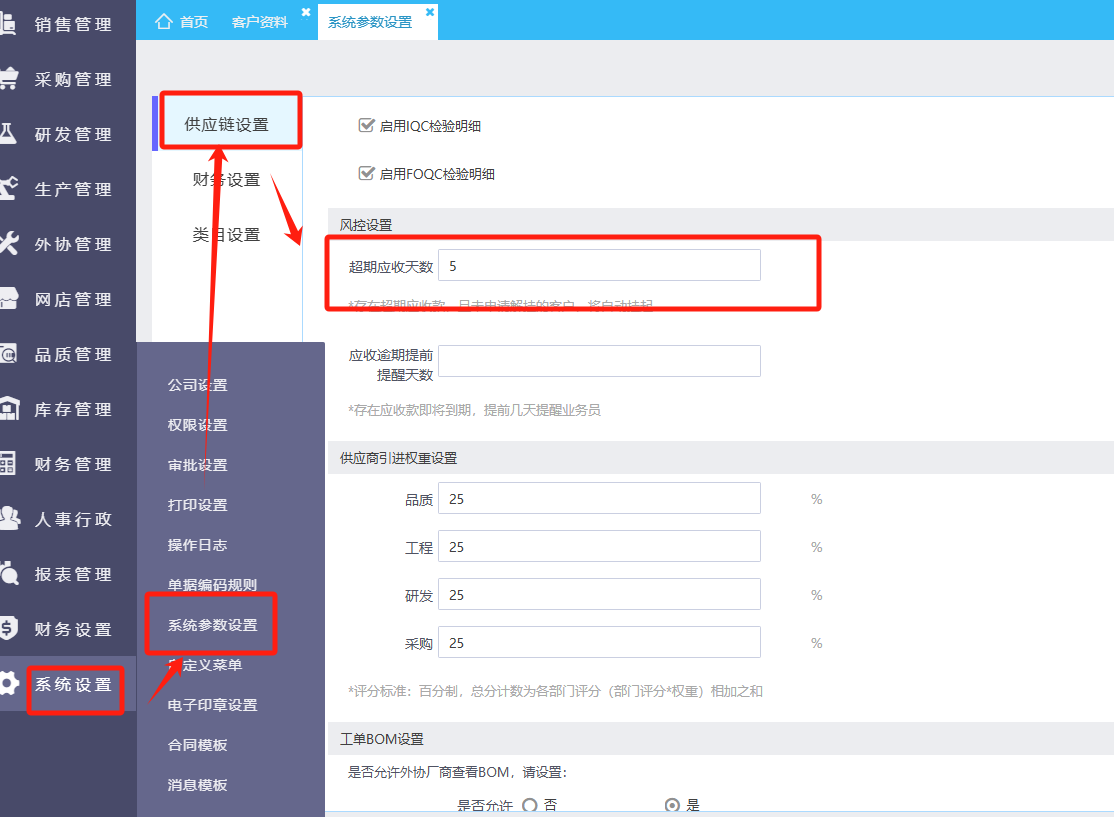Click the 外协管理 tools icon
Viewport: 1114px width, 817px height.
coord(8,243)
